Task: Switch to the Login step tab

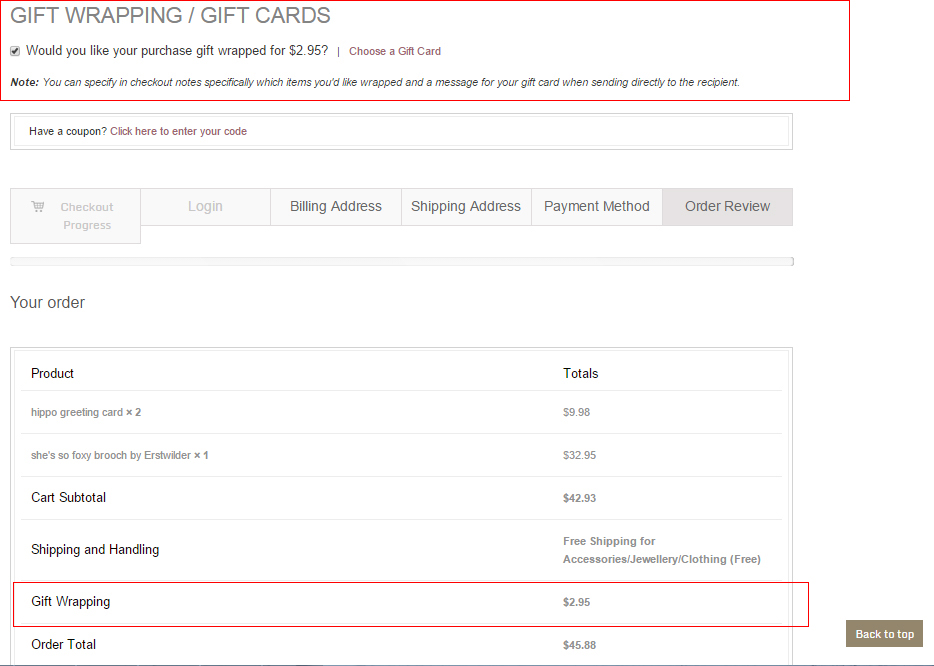Action: pos(206,207)
